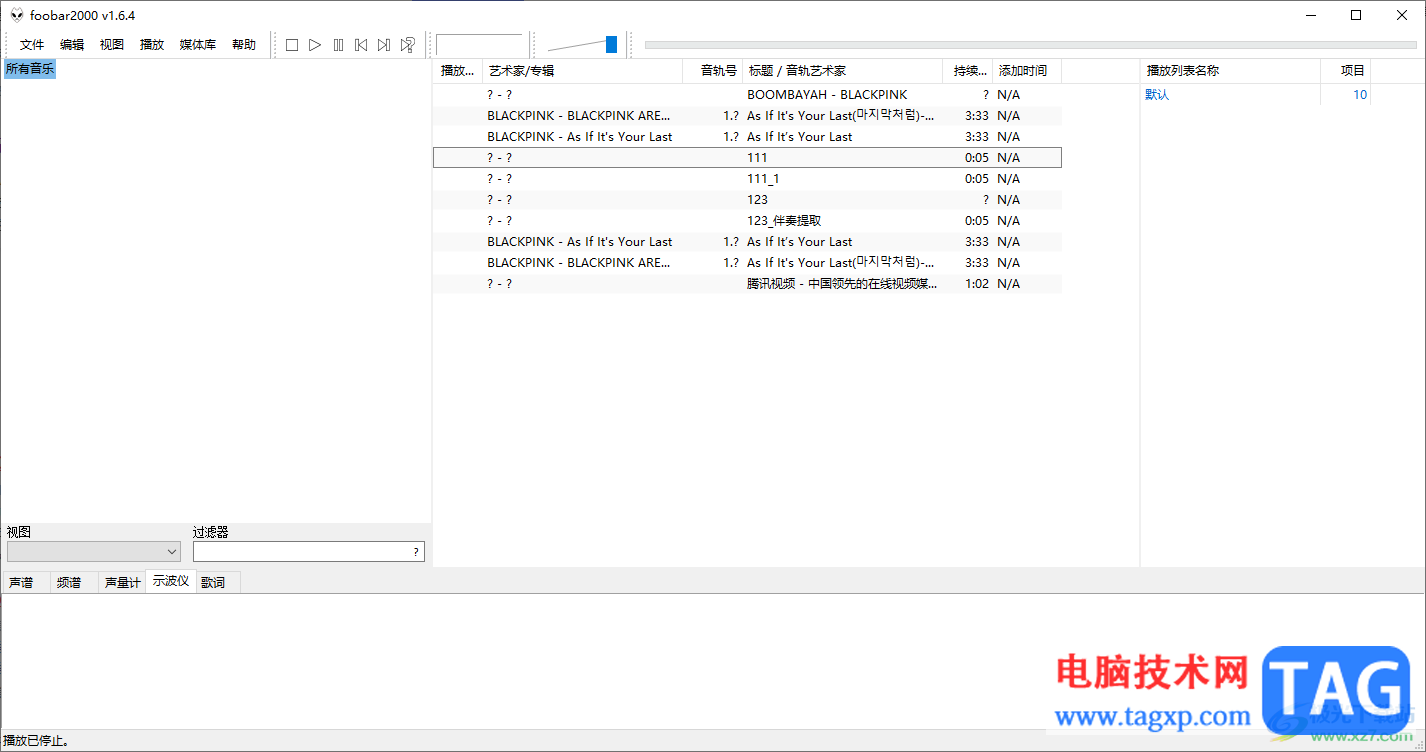Switch to the 声量计 tab
Viewport: 1426px width, 752px height.
(122, 582)
